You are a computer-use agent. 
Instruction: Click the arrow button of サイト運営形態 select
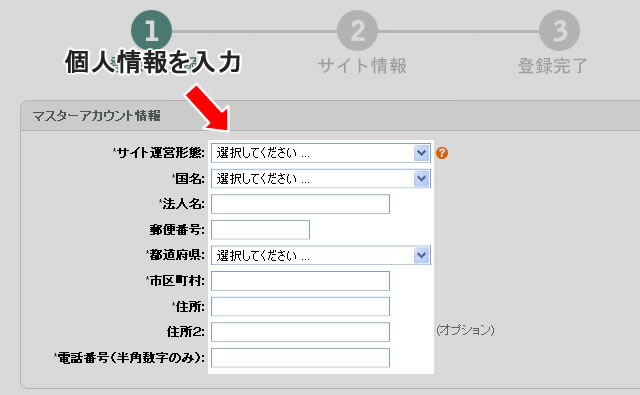(x=421, y=153)
